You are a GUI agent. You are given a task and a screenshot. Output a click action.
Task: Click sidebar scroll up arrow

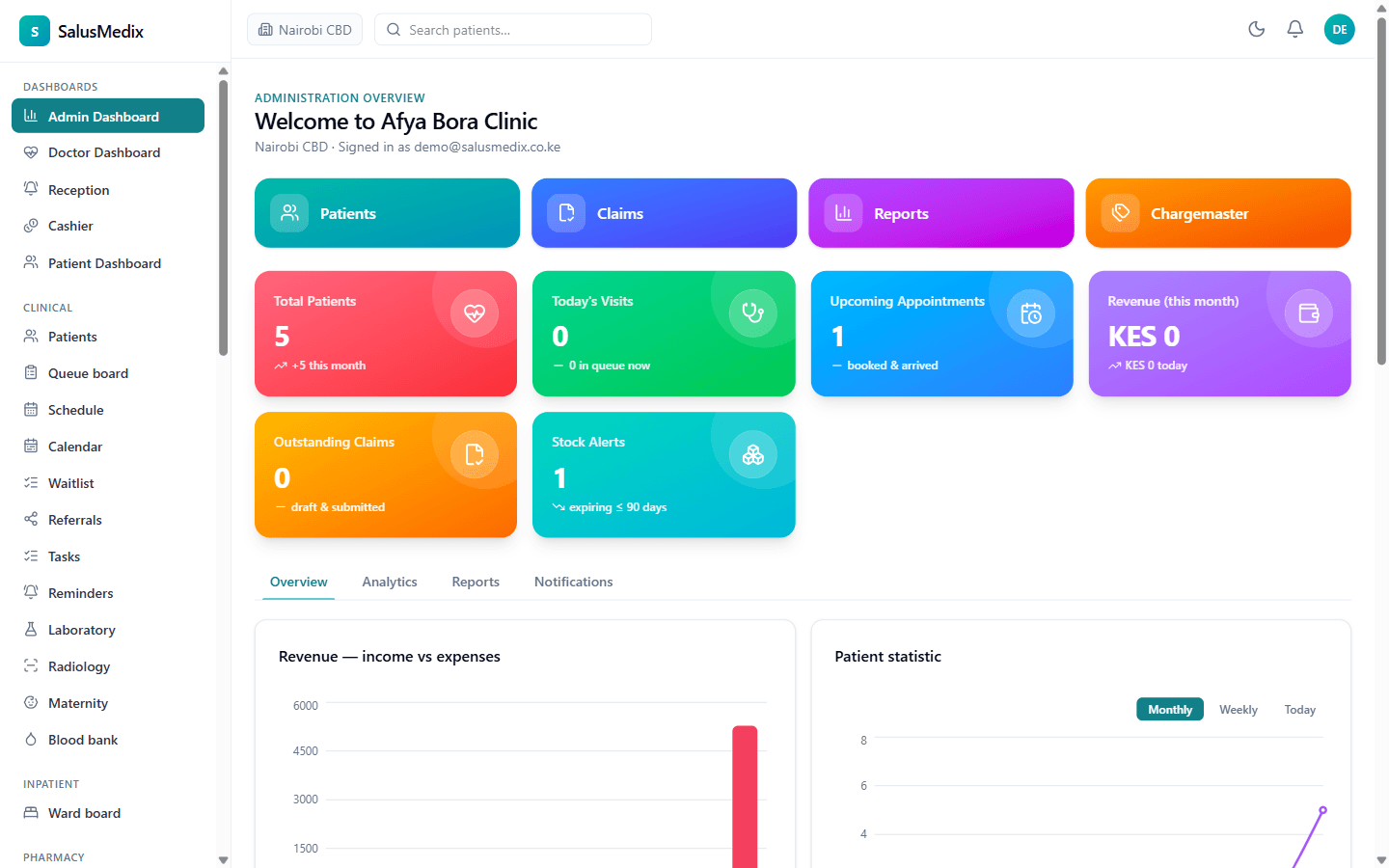[223, 70]
